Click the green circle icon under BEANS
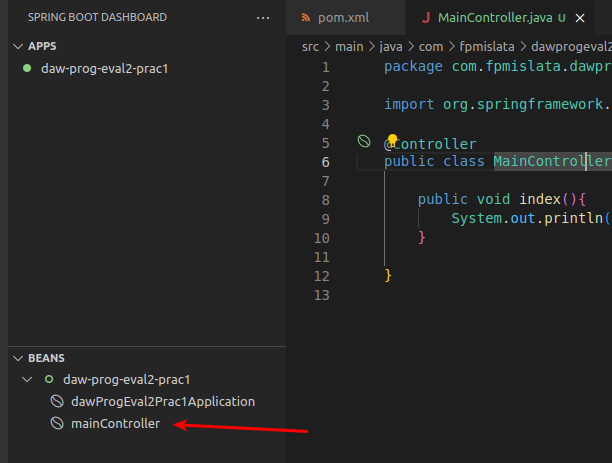This screenshot has width=612, height=463. click(x=47, y=380)
